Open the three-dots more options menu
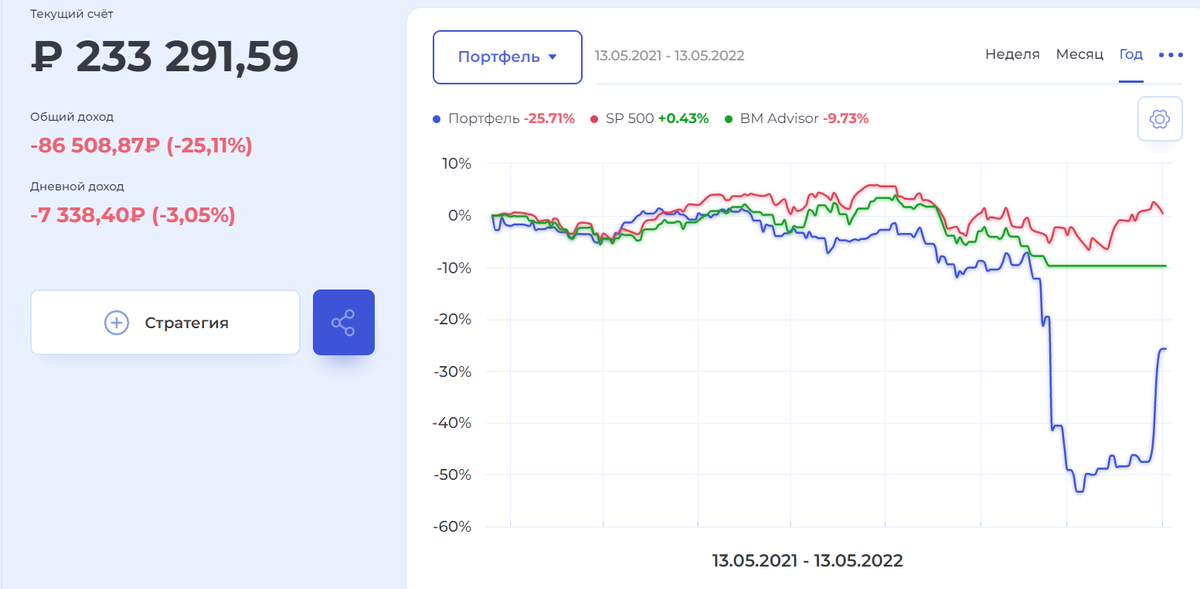The width and height of the screenshot is (1200, 589). click(x=1170, y=55)
